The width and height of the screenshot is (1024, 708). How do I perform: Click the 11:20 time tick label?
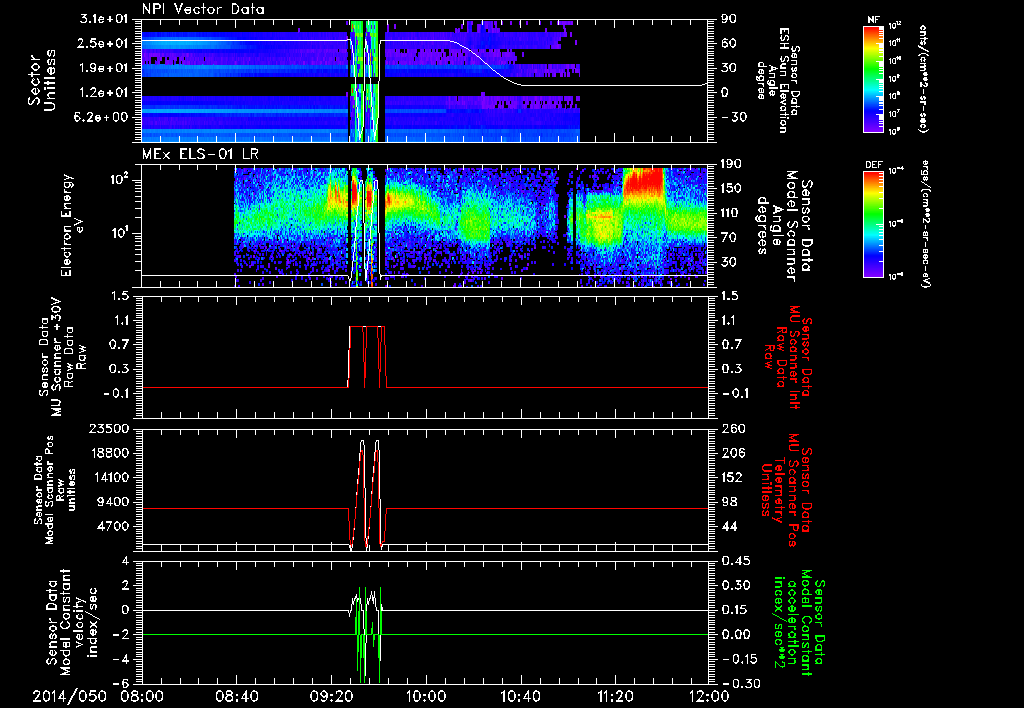pyautogui.click(x=615, y=696)
